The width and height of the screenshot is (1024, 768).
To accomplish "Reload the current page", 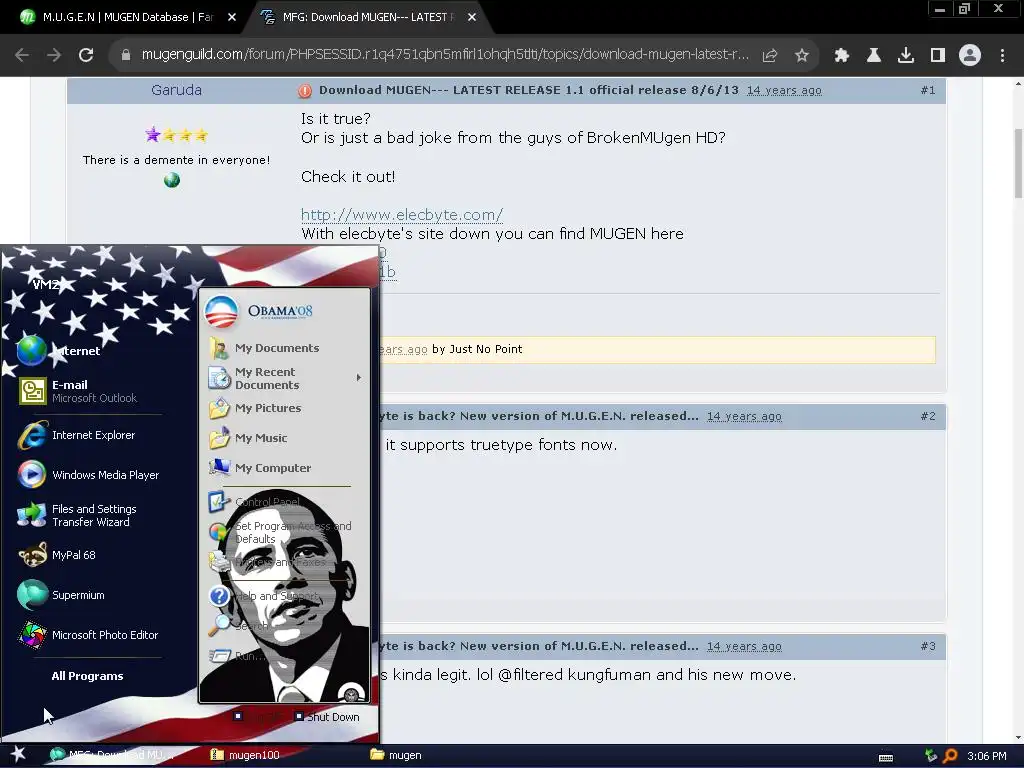I will pyautogui.click(x=86, y=55).
